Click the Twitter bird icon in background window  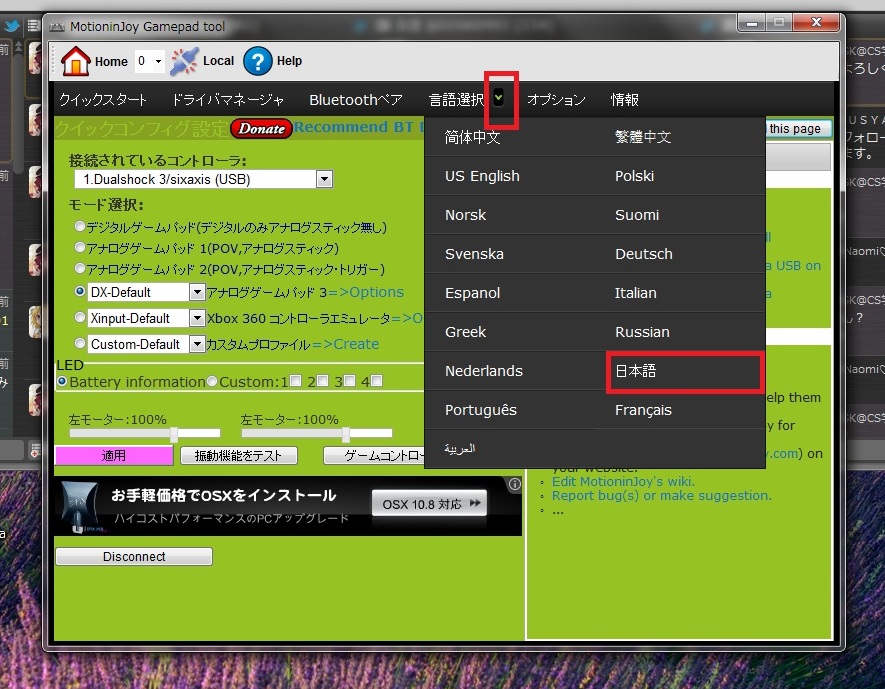pos(11,25)
